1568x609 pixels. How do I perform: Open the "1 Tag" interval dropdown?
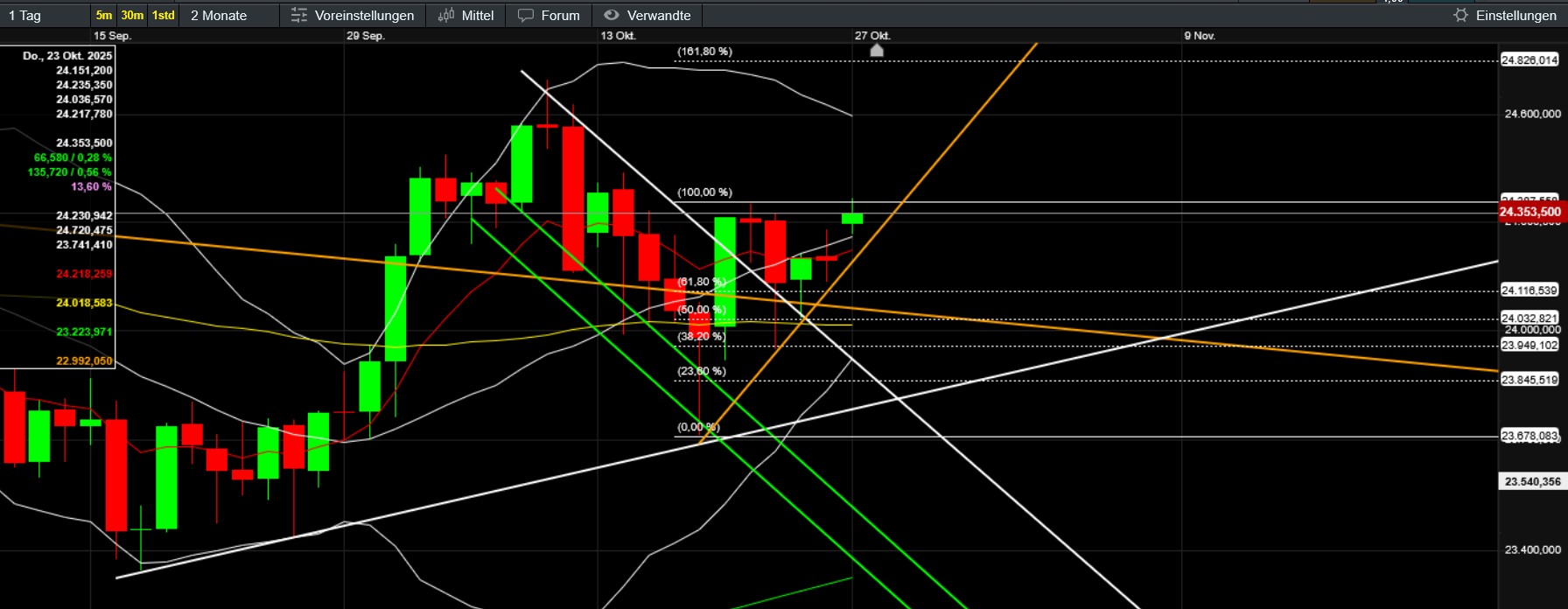44,16
